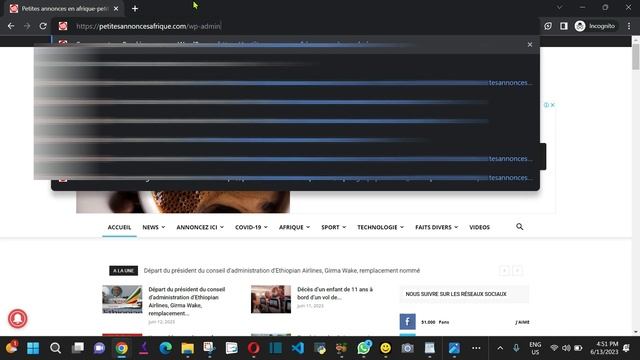This screenshot has width=640, height=360.
Task: Open the clock showing 4:51 PM
Action: [x=604, y=348]
